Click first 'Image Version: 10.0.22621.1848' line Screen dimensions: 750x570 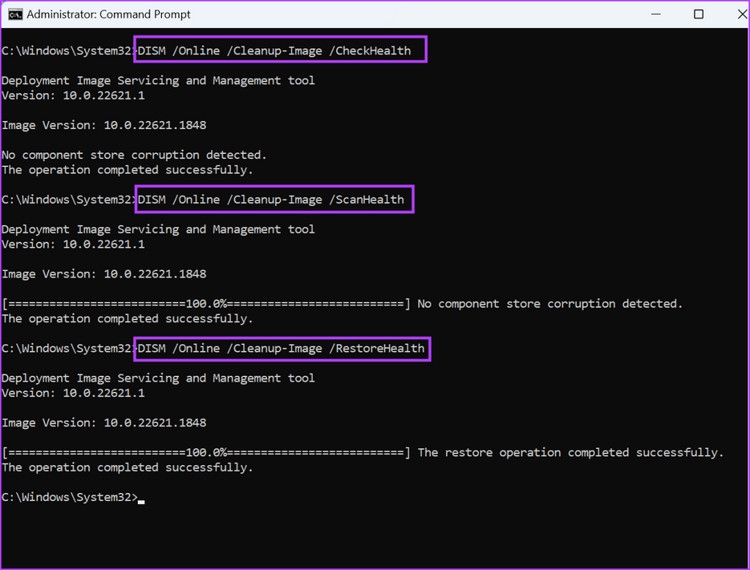pos(104,125)
